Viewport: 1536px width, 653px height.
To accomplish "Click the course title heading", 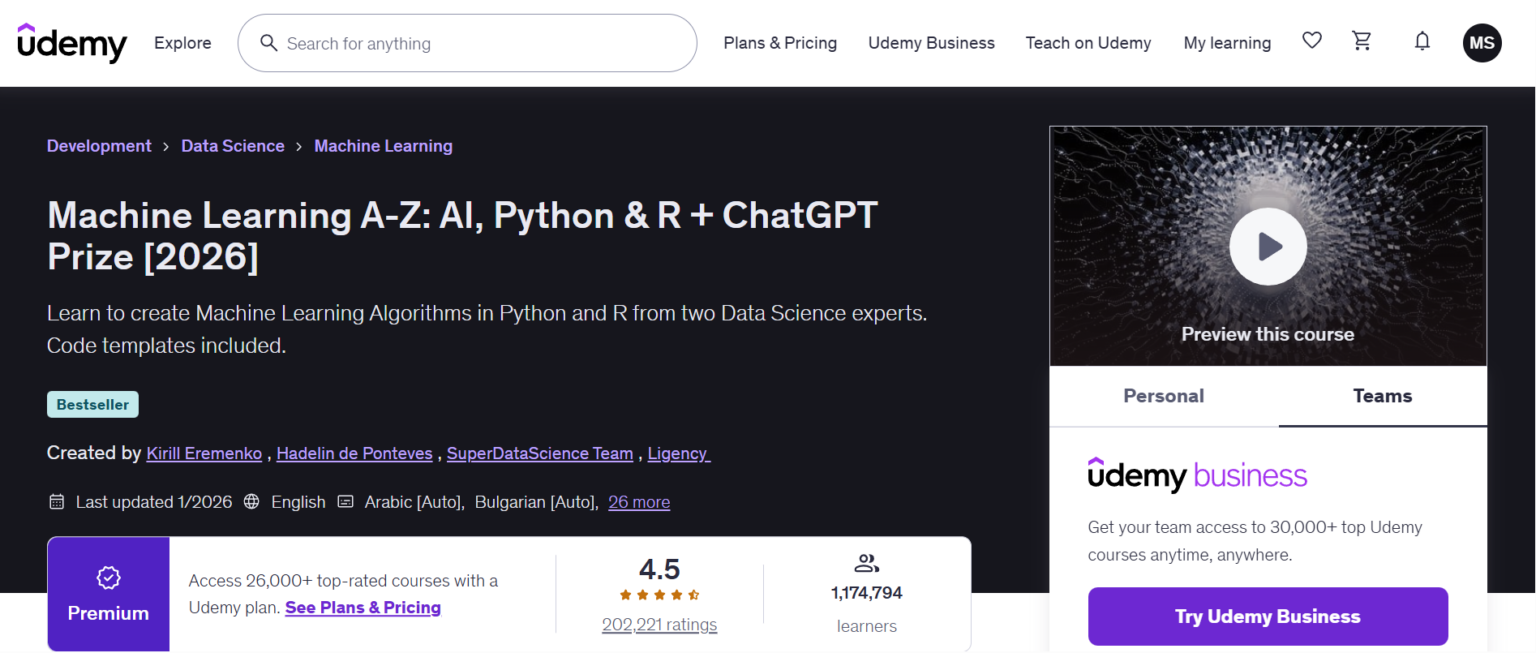I will pyautogui.click(x=462, y=236).
